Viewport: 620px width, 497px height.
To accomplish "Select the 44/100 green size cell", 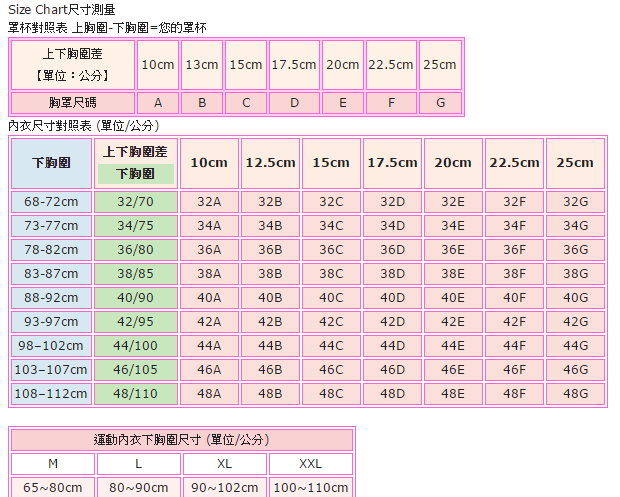I will pos(135,346).
